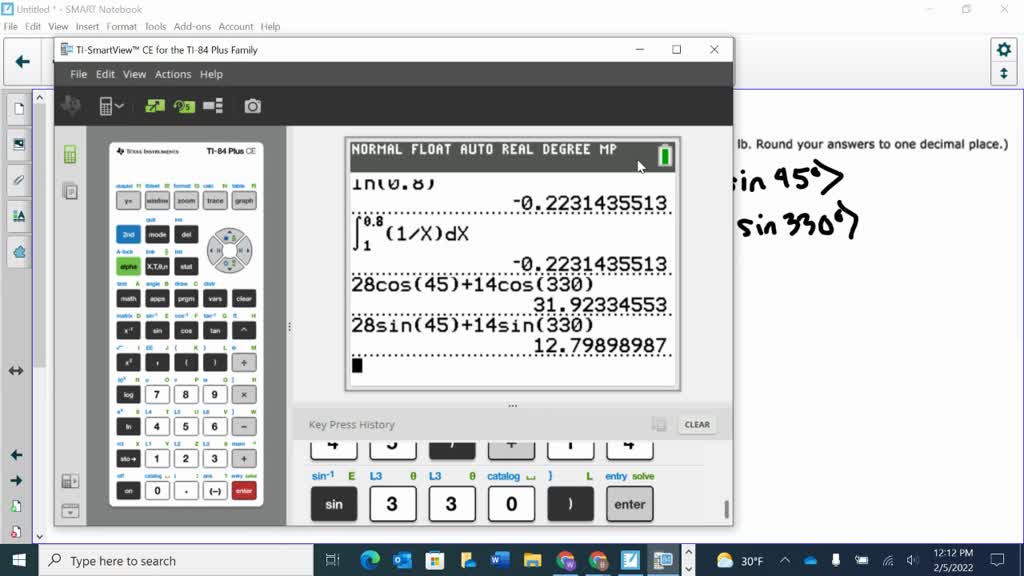This screenshot has width=1024, height=576.
Task: Open the SMART Notebook attachments paperclip tab
Action: pos(18,180)
